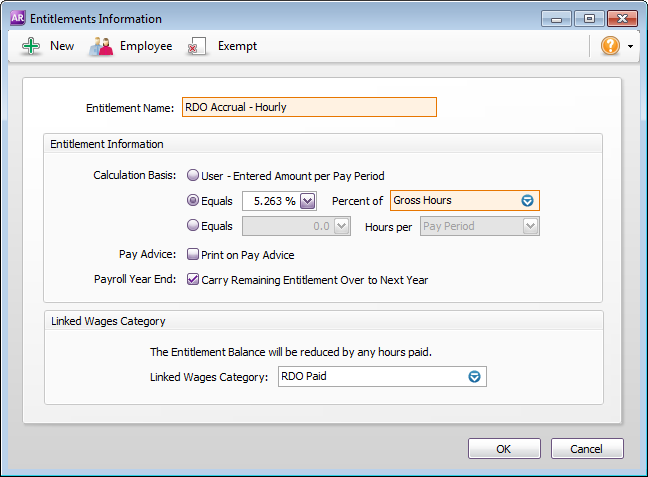Click the AR application icon in title bar

click(x=18, y=18)
